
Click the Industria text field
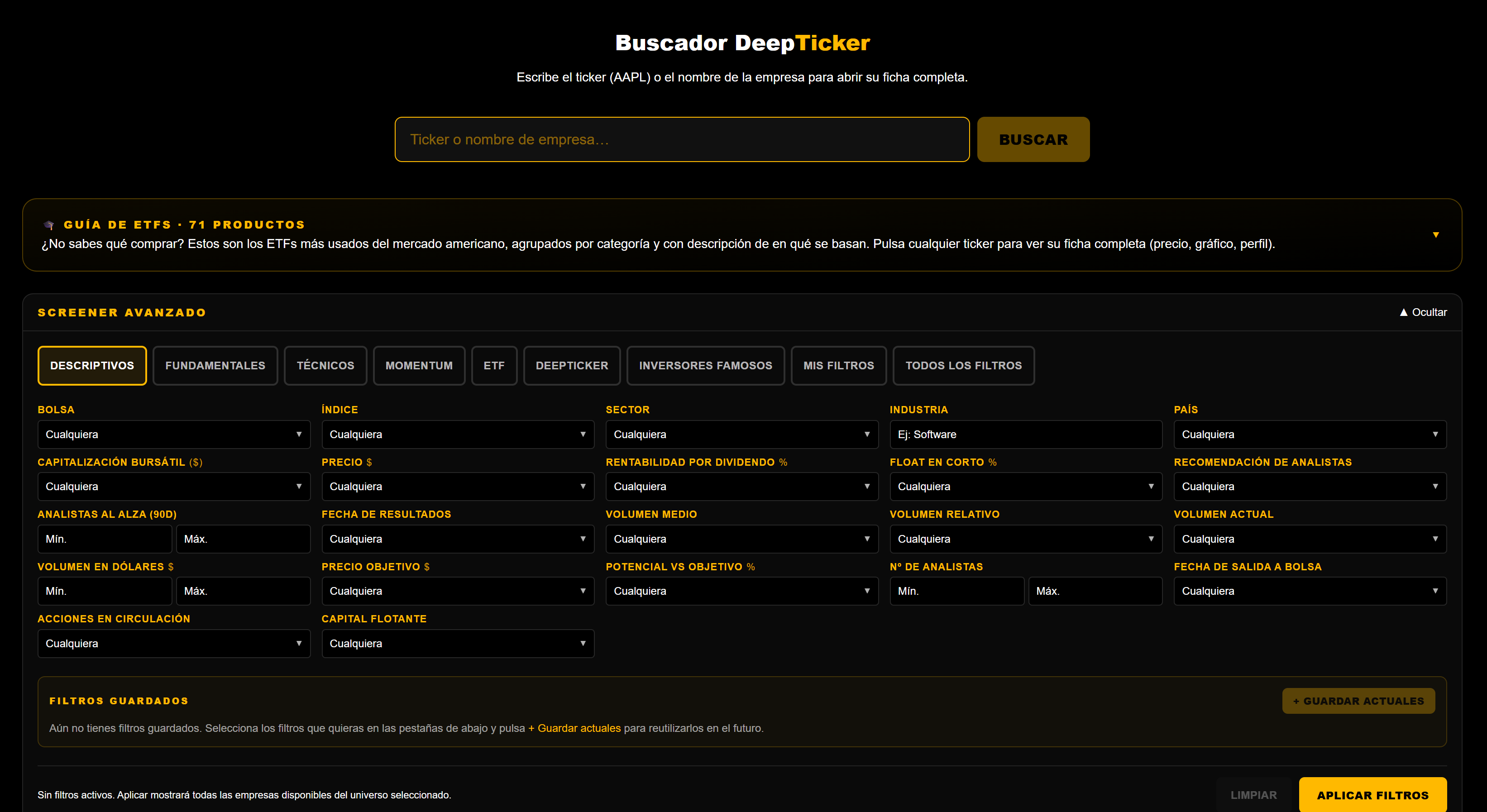pyautogui.click(x=1026, y=435)
